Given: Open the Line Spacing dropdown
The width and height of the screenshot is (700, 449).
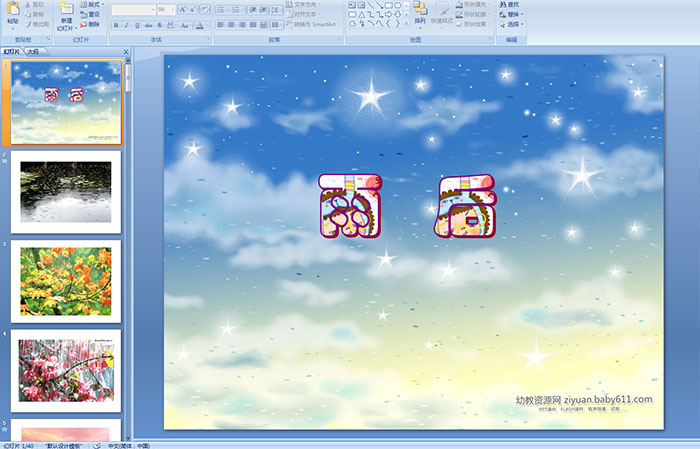Looking at the screenshot, I should coord(276,10).
